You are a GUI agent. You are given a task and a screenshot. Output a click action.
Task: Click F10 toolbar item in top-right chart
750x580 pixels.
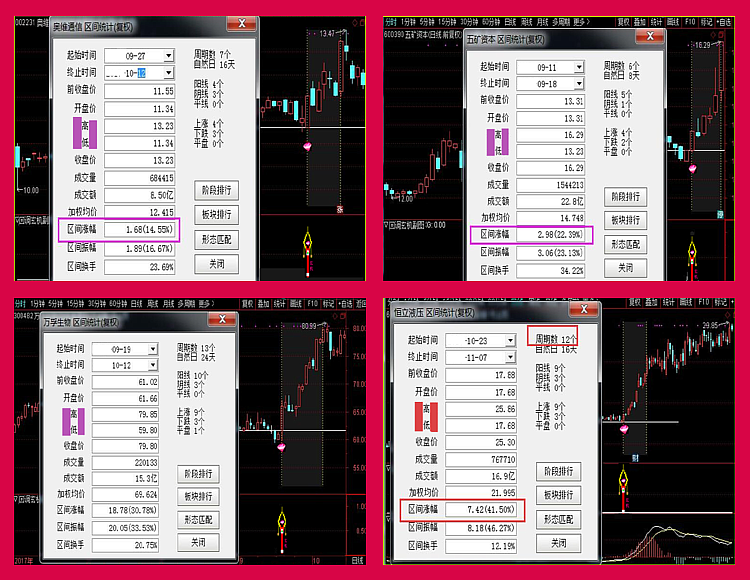click(x=691, y=20)
